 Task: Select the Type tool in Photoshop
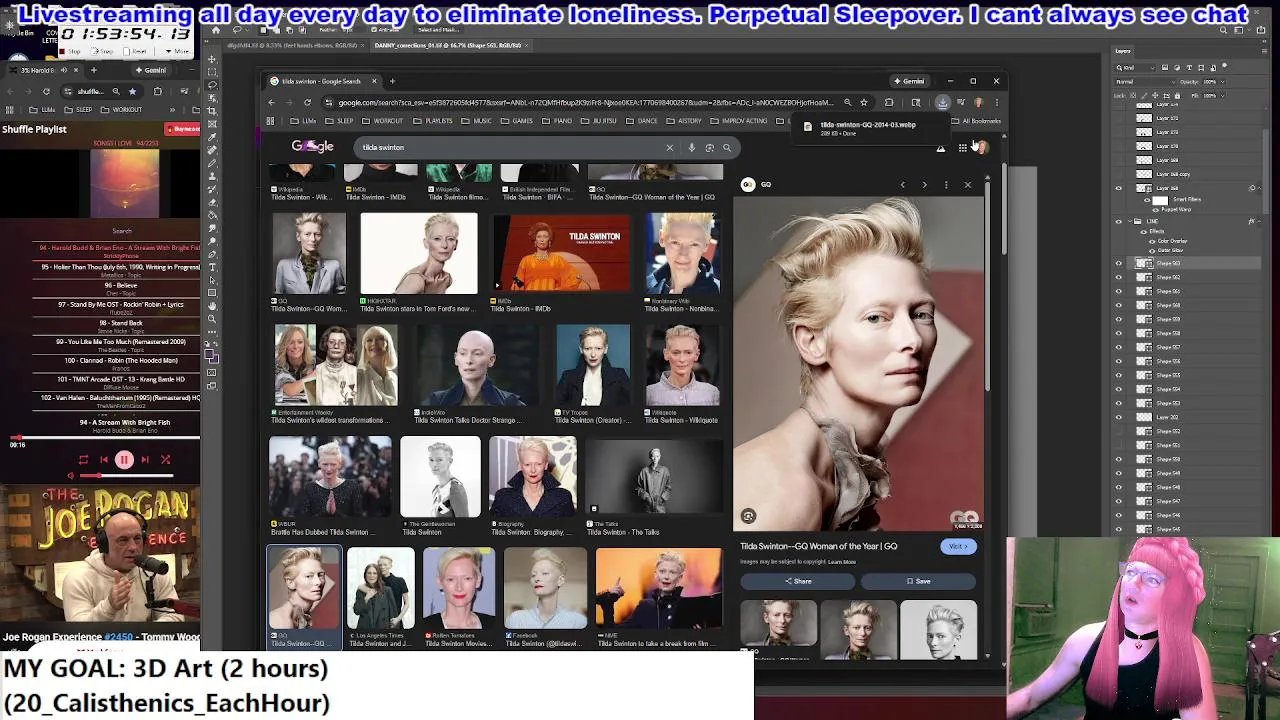pos(212,266)
